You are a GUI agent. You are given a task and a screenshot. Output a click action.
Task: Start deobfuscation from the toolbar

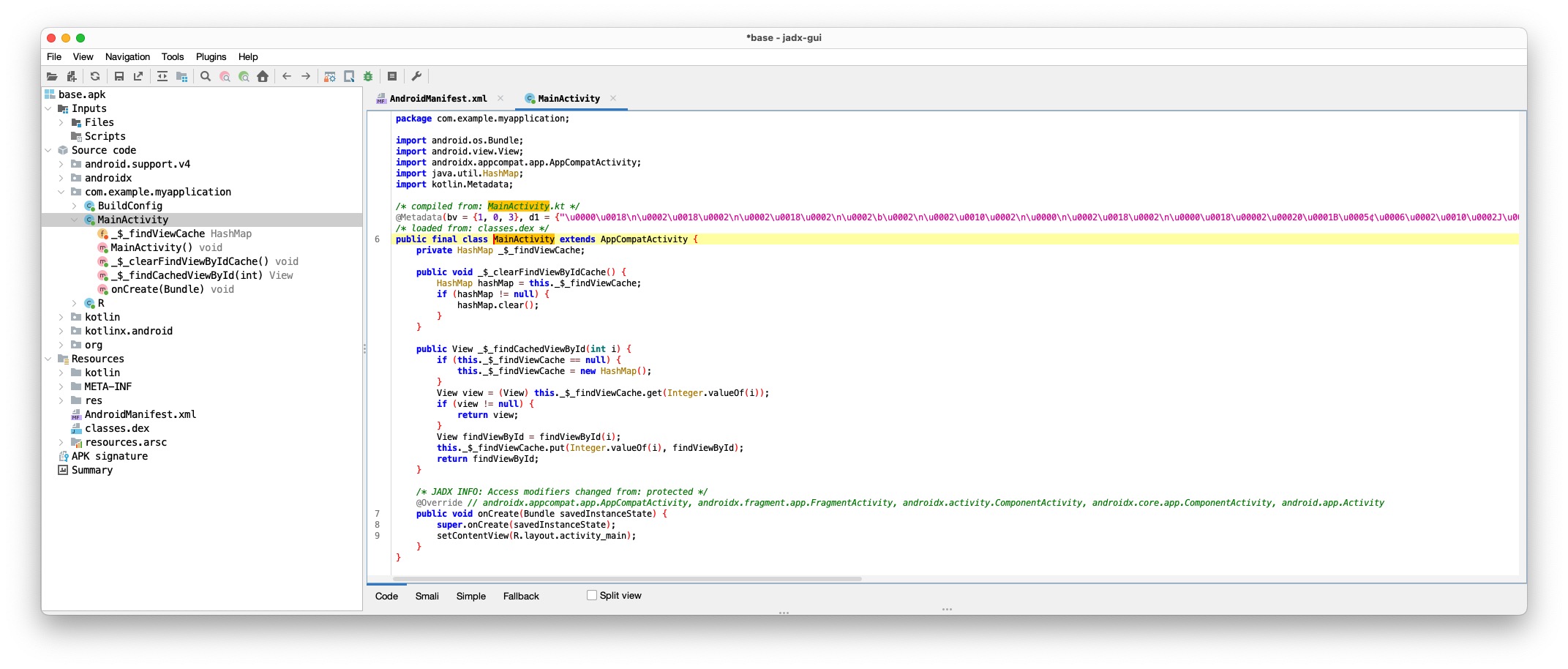point(329,76)
